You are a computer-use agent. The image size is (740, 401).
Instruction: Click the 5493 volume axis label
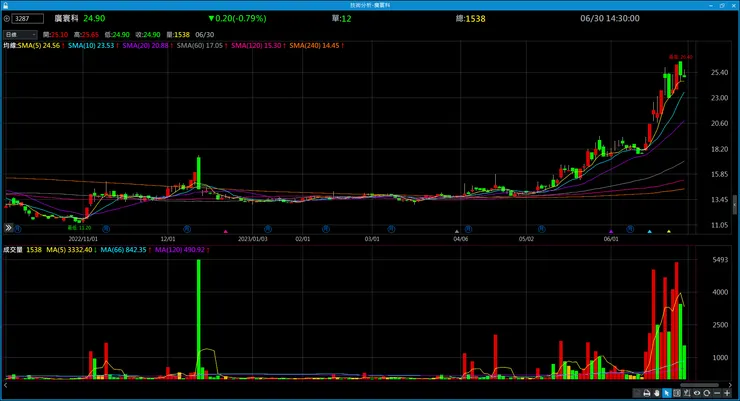[720, 260]
